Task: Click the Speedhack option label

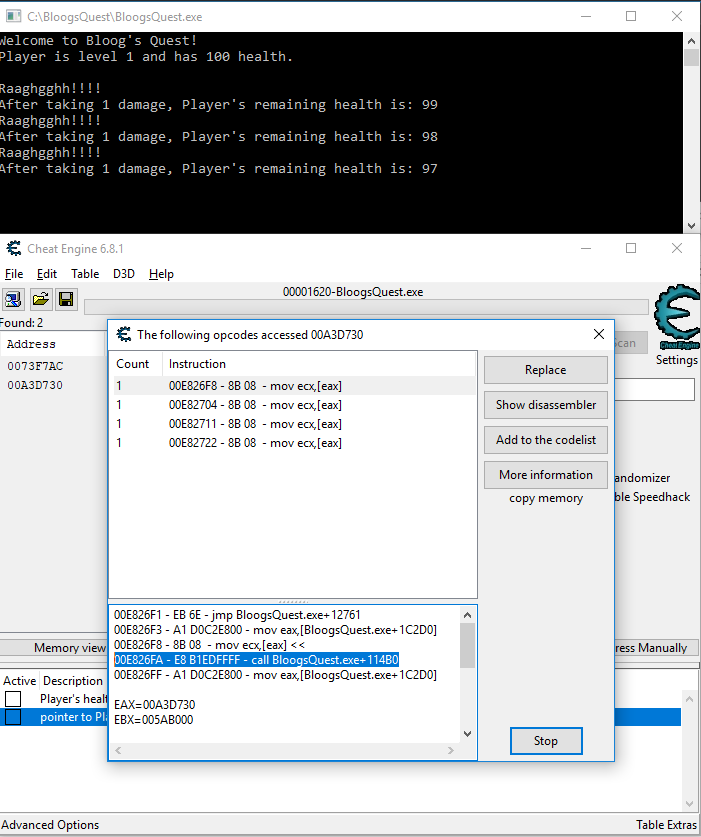Action: [x=652, y=497]
